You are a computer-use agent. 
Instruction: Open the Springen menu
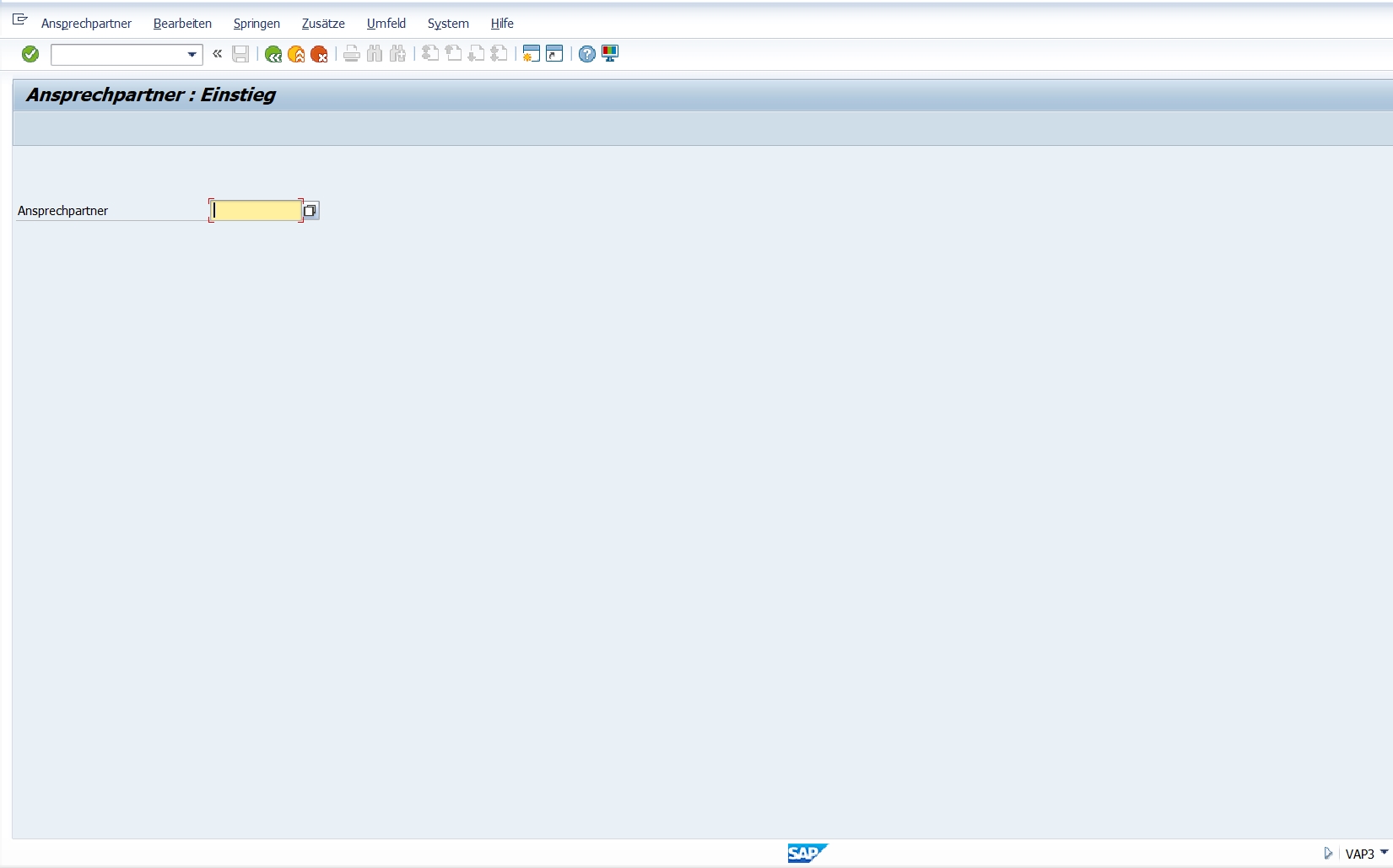256,24
